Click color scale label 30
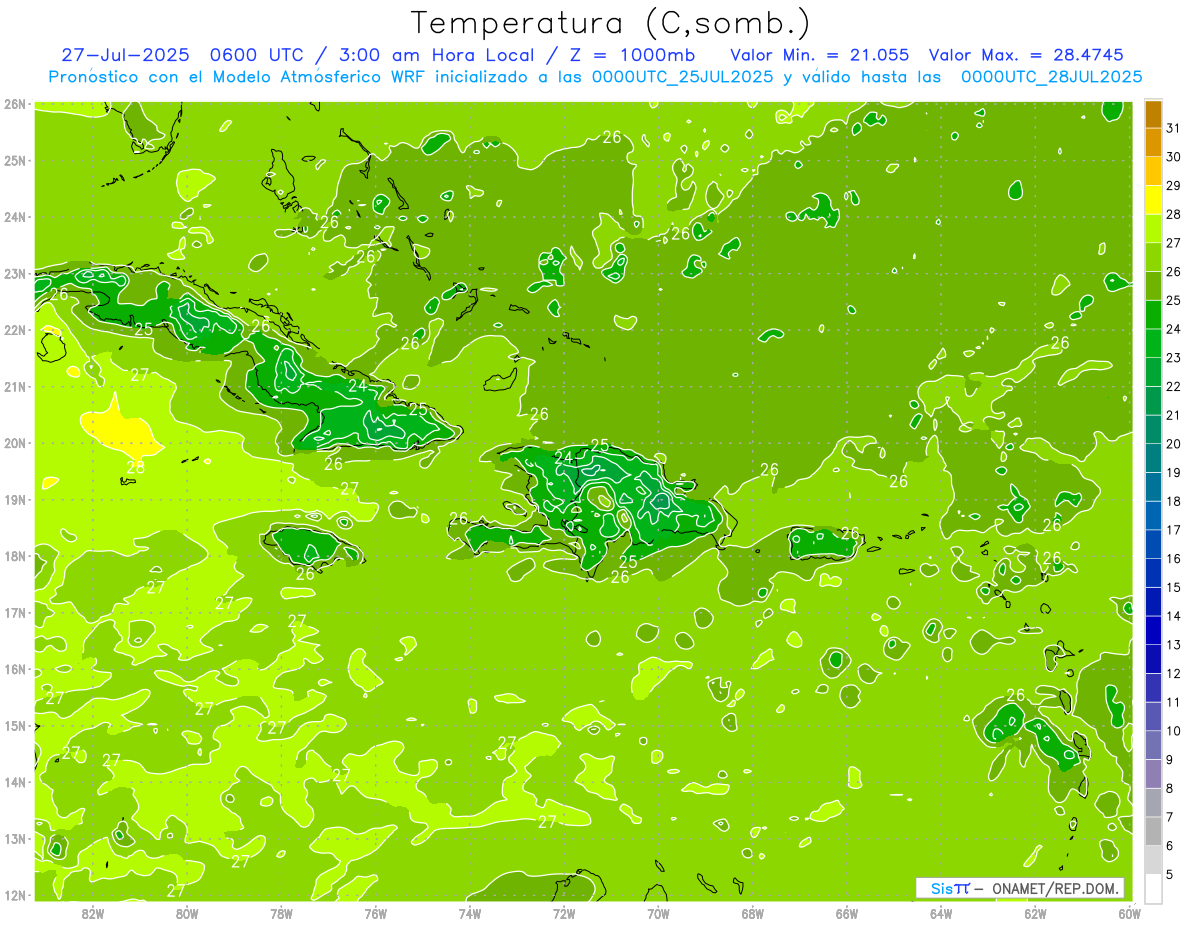This screenshot has height=927, width=1200. 1174,157
